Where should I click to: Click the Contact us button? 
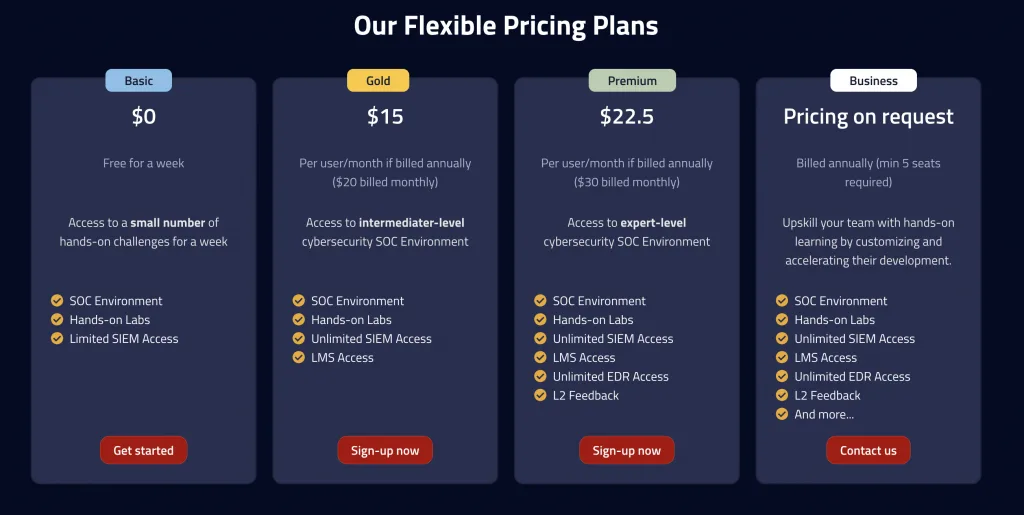868,450
